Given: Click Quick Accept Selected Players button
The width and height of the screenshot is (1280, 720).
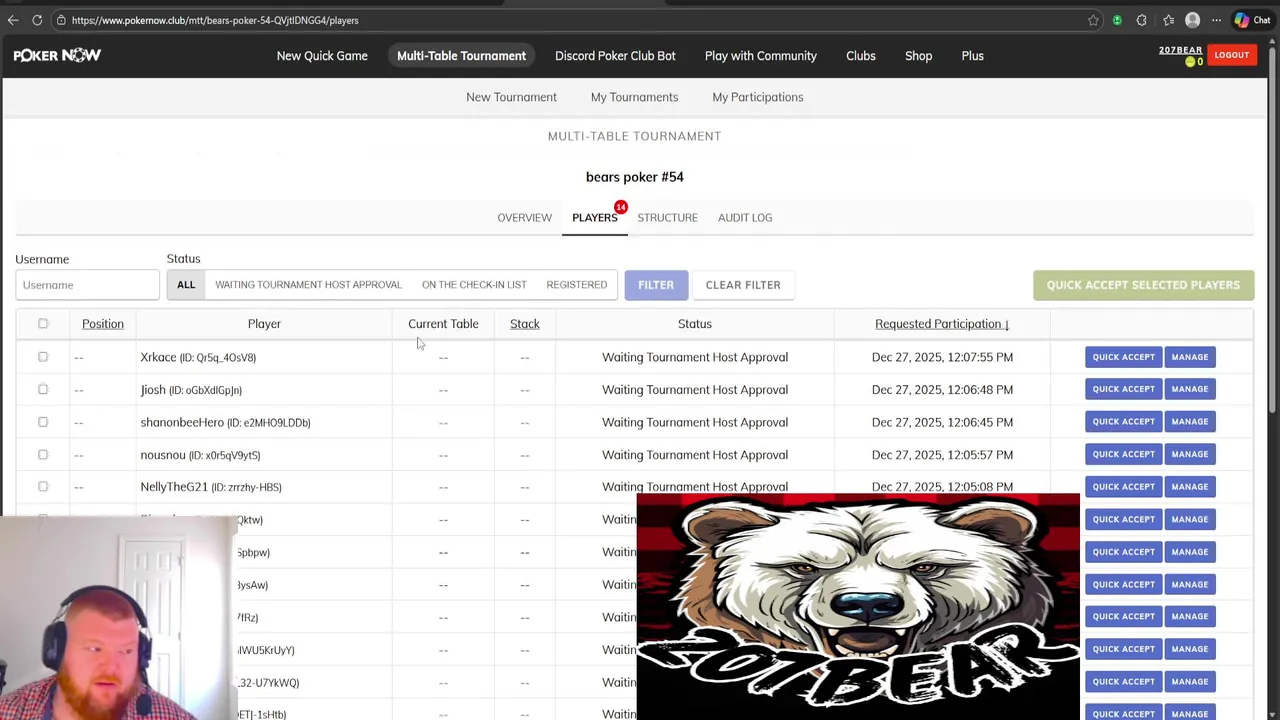Looking at the screenshot, I should pyautogui.click(x=1143, y=285).
